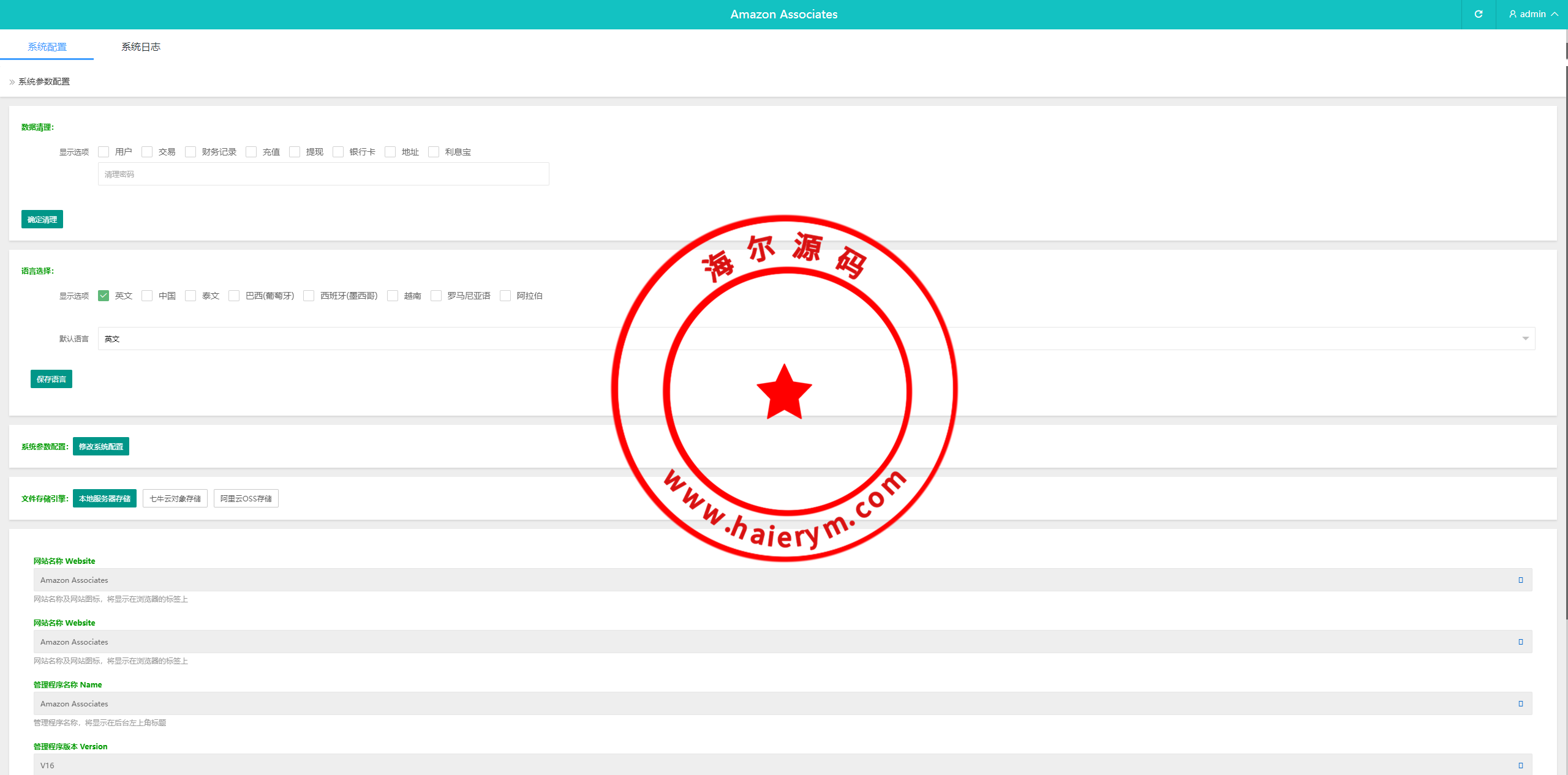Click the 管理程序名称 hint text
Image resolution: width=1568 pixels, height=775 pixels.
click(x=100, y=723)
